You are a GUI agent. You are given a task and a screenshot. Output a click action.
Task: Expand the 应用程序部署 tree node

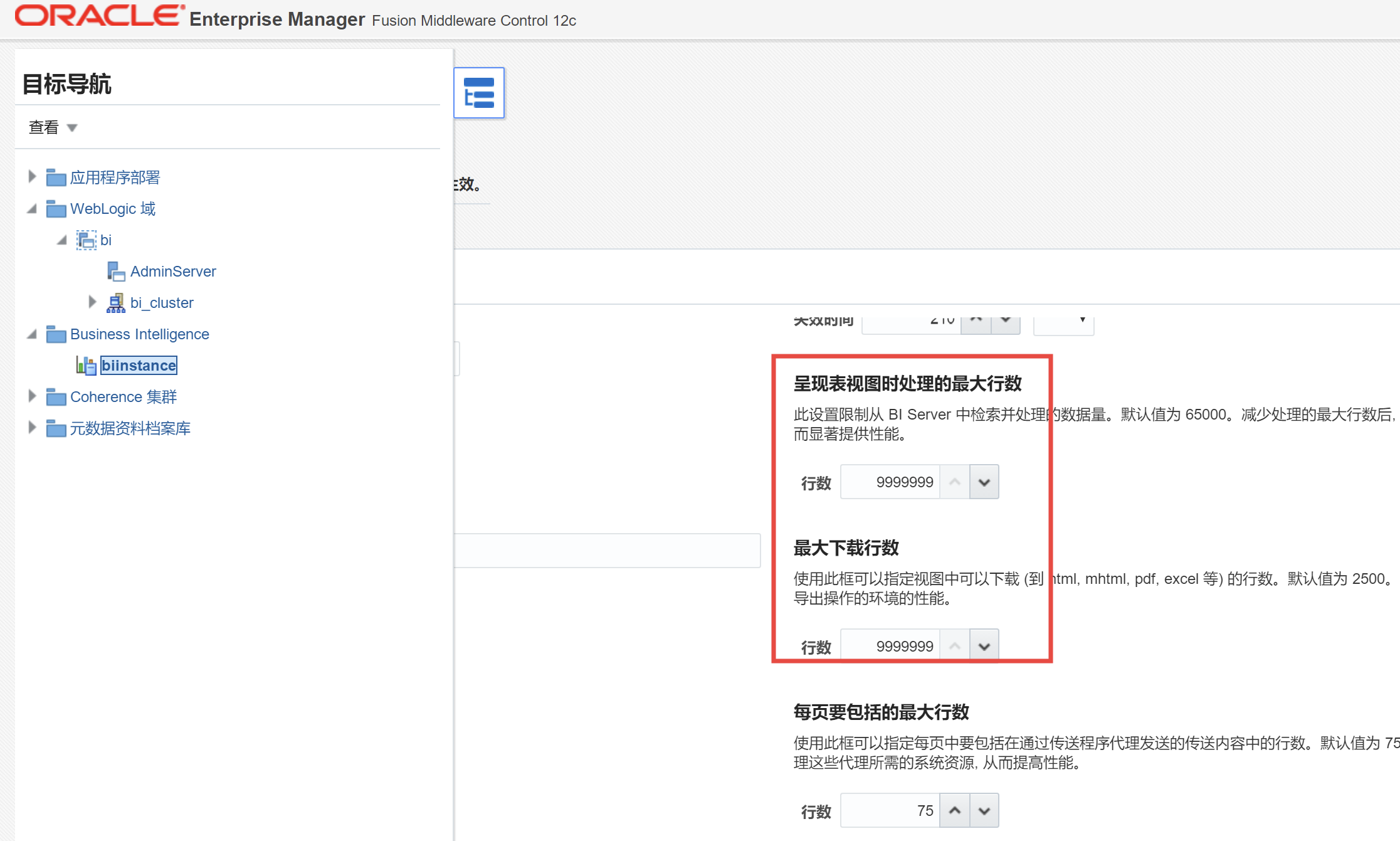pyautogui.click(x=32, y=177)
